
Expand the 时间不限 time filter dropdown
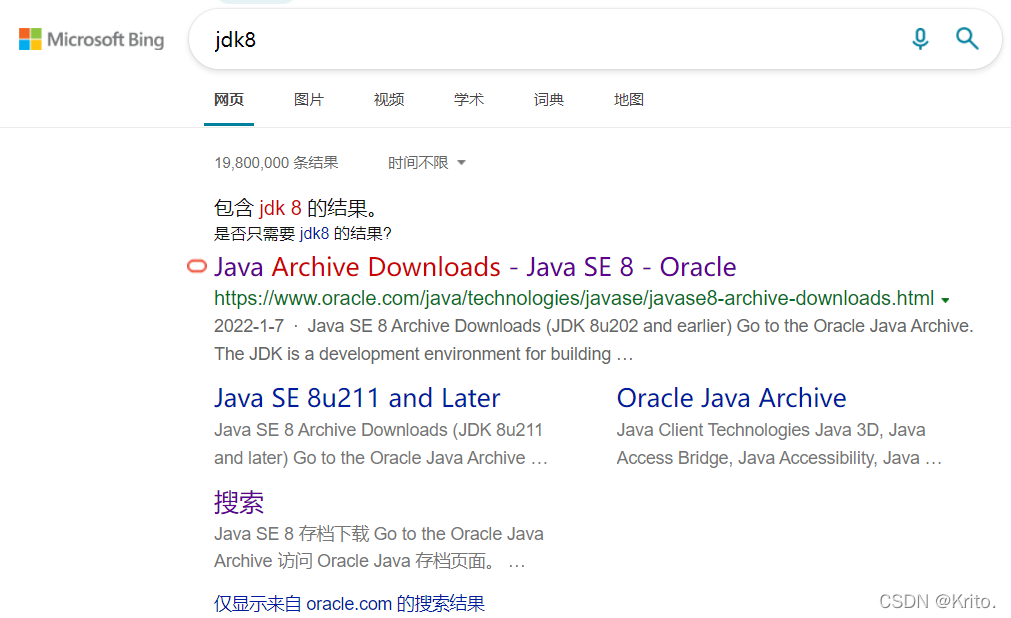point(426,163)
